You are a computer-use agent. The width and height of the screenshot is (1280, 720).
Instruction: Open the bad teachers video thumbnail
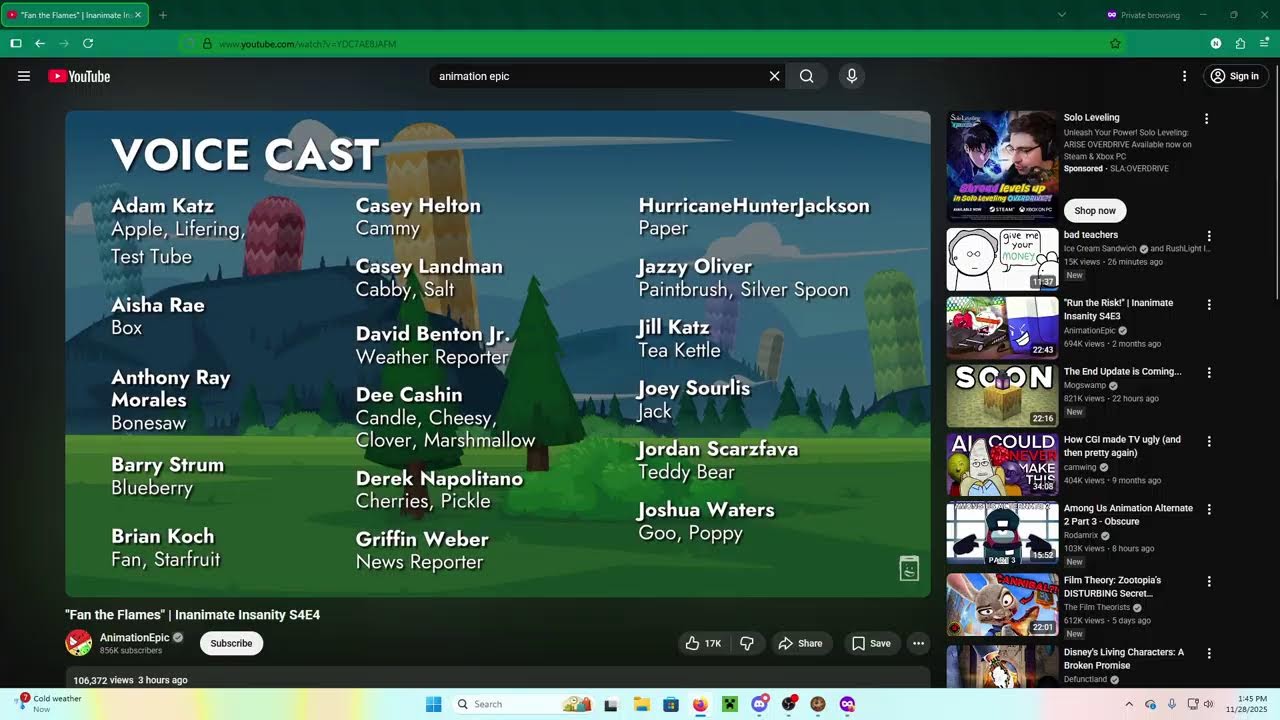pyautogui.click(x=1002, y=259)
